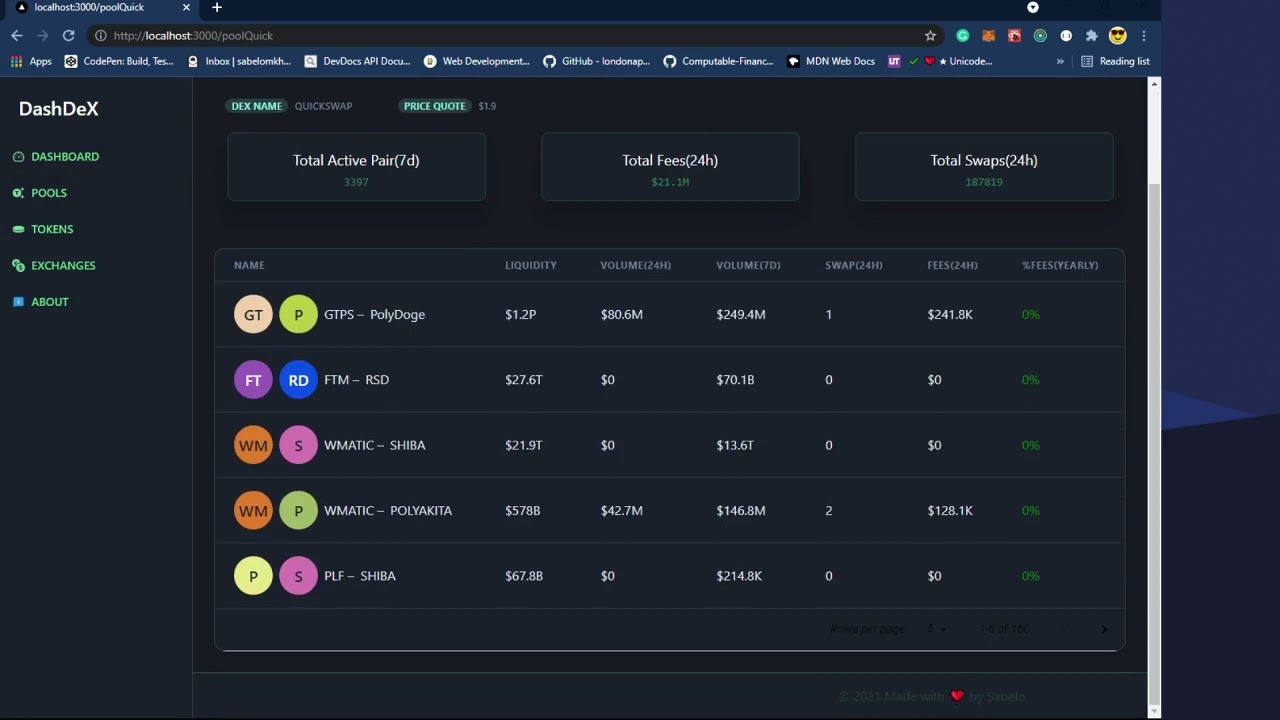Reload the page in browser
The width and height of the screenshot is (1280, 720).
pos(68,36)
